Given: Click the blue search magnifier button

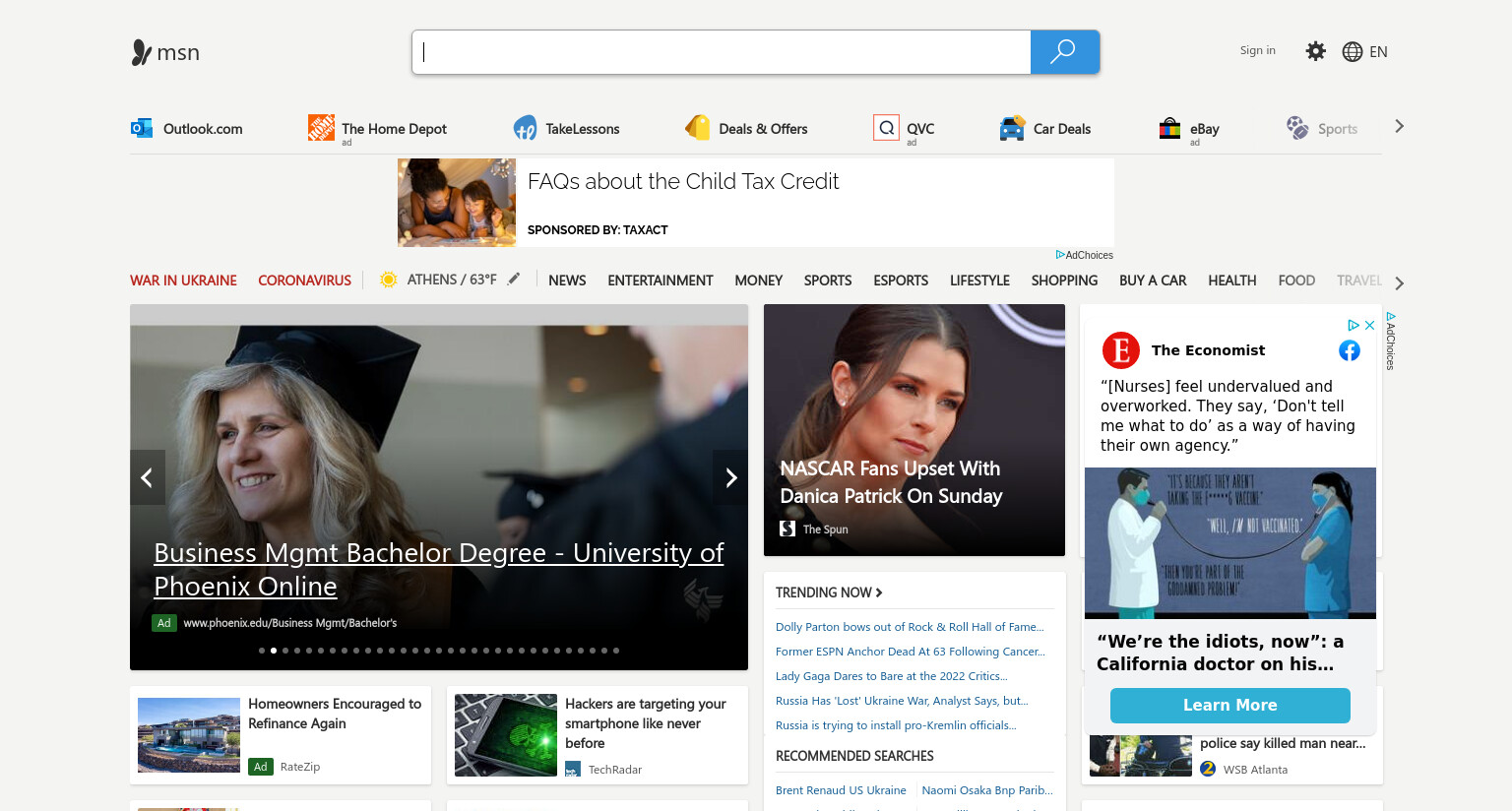Looking at the screenshot, I should [x=1064, y=52].
